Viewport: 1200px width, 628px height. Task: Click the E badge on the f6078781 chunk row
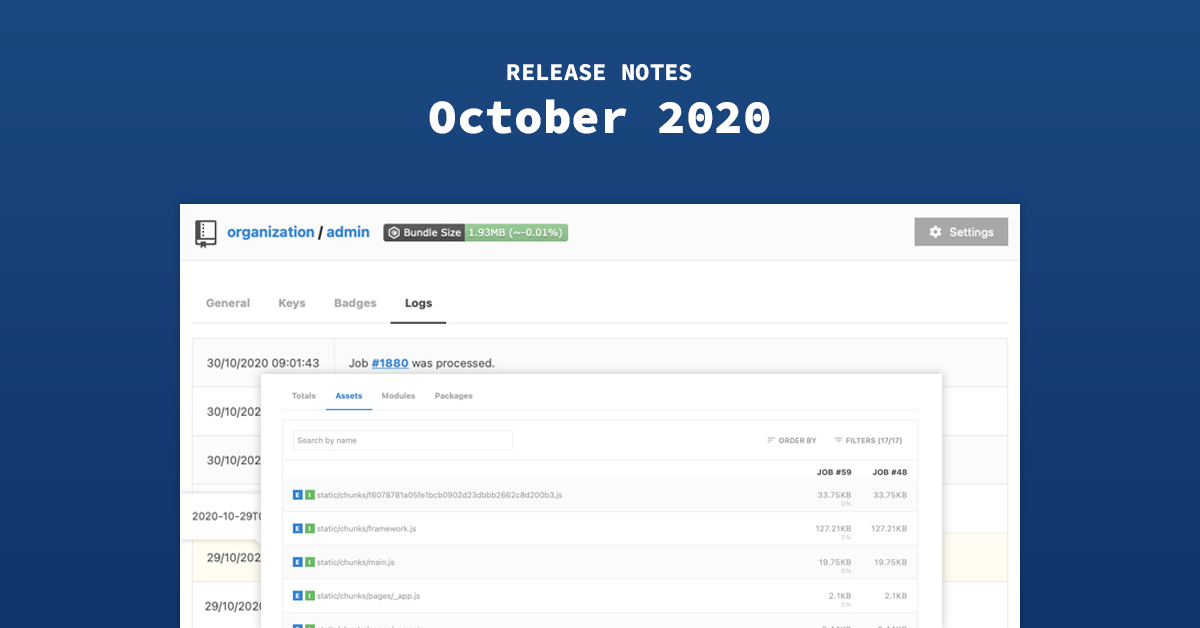click(x=297, y=493)
